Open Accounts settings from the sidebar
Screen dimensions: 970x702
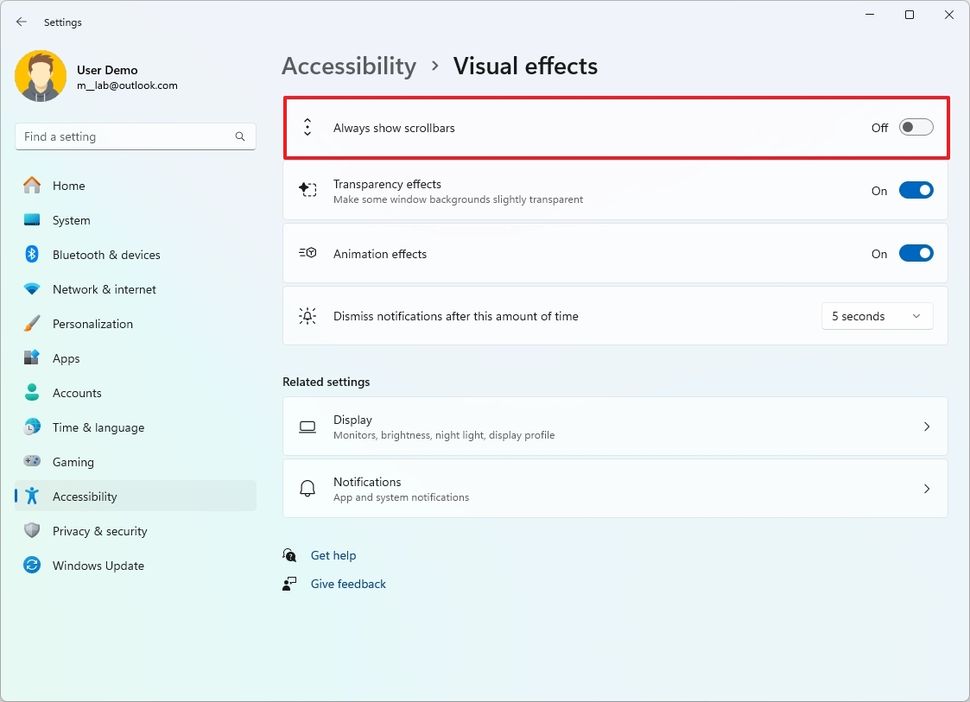click(x=31, y=392)
